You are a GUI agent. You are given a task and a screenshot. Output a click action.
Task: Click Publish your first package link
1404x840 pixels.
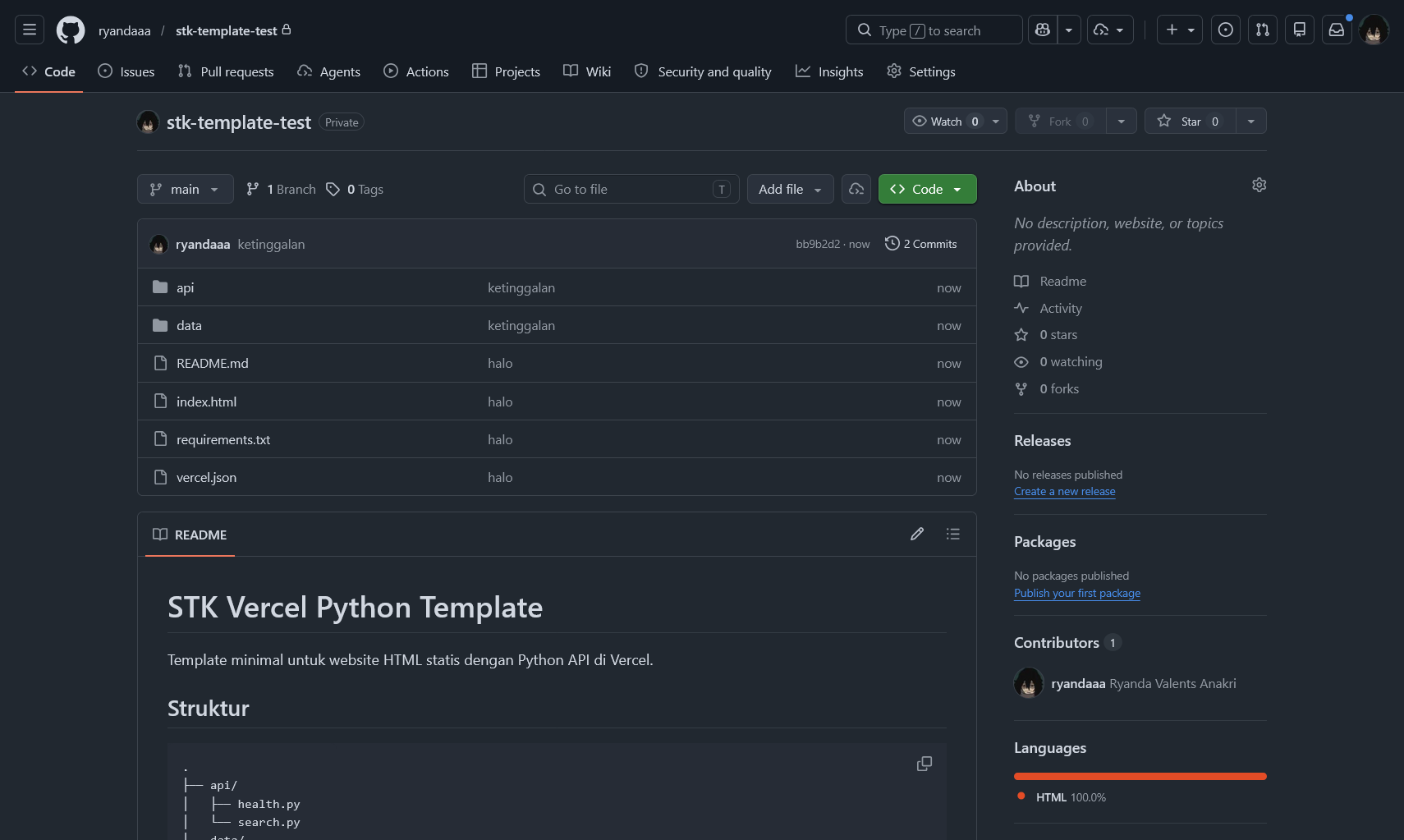tap(1077, 593)
